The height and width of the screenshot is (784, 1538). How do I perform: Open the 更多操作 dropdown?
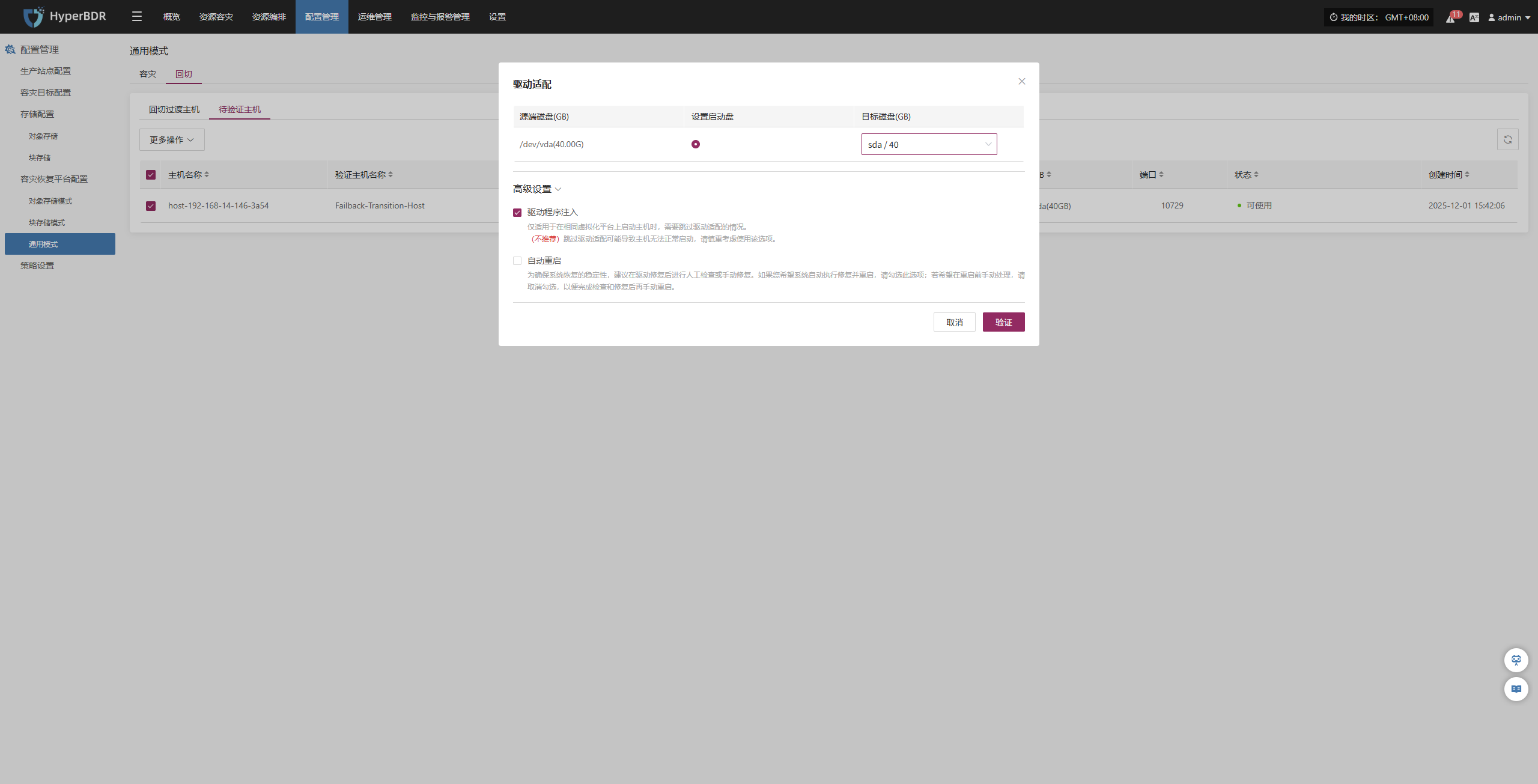pyautogui.click(x=172, y=139)
